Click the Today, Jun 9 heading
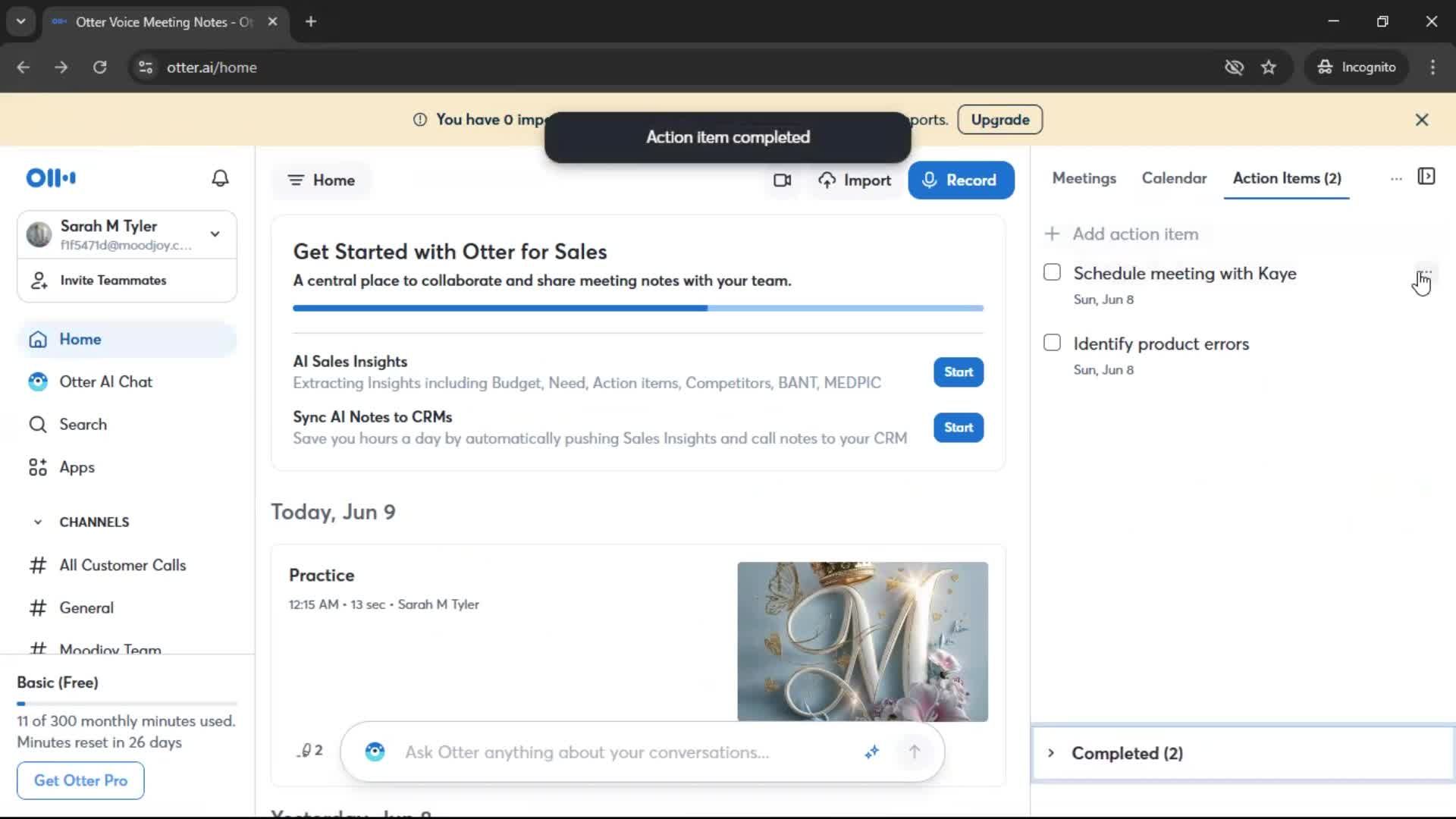The height and width of the screenshot is (819, 1456). (x=333, y=512)
